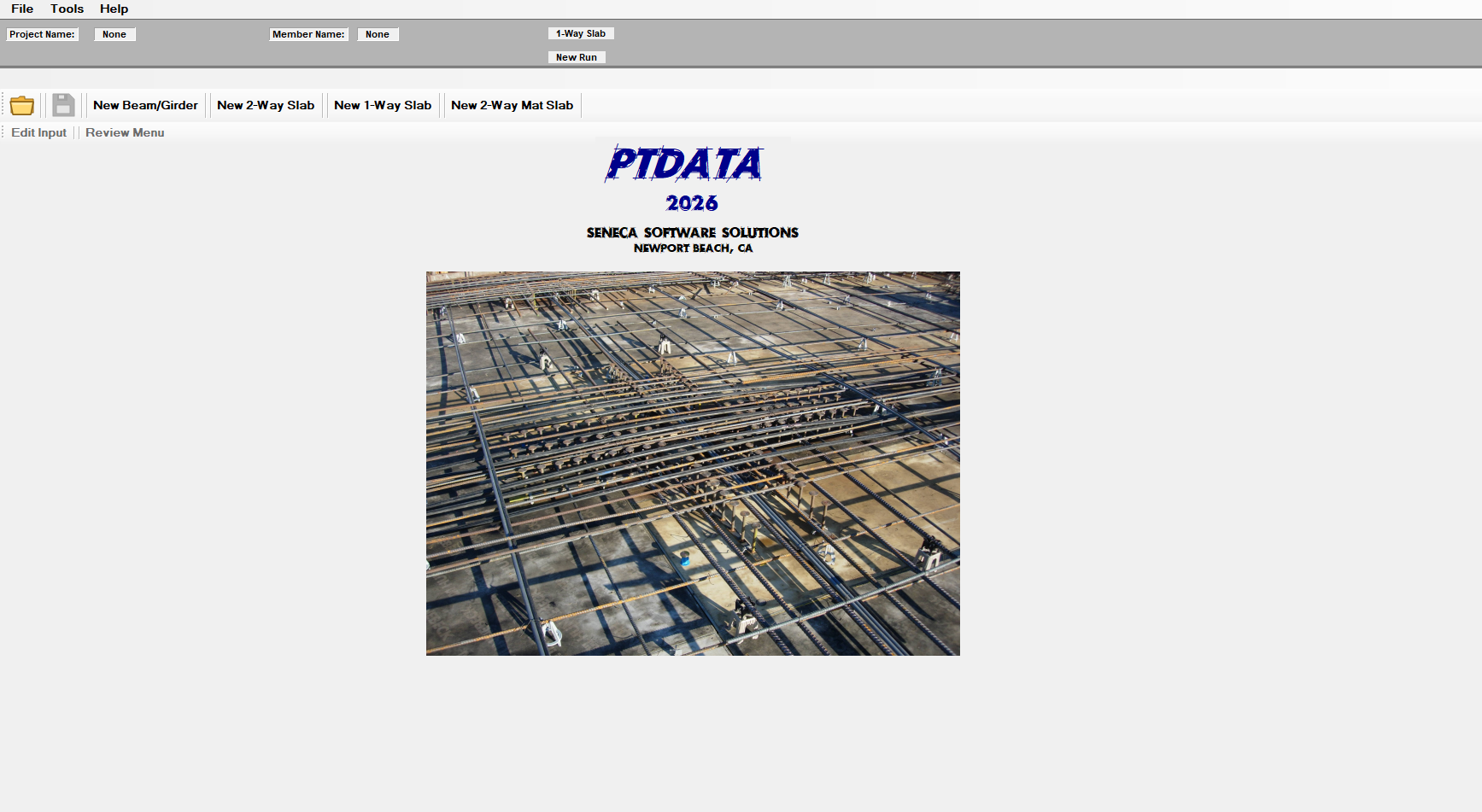1482x812 pixels.
Task: Start a New 2-Way Mat Slab
Action: click(512, 105)
